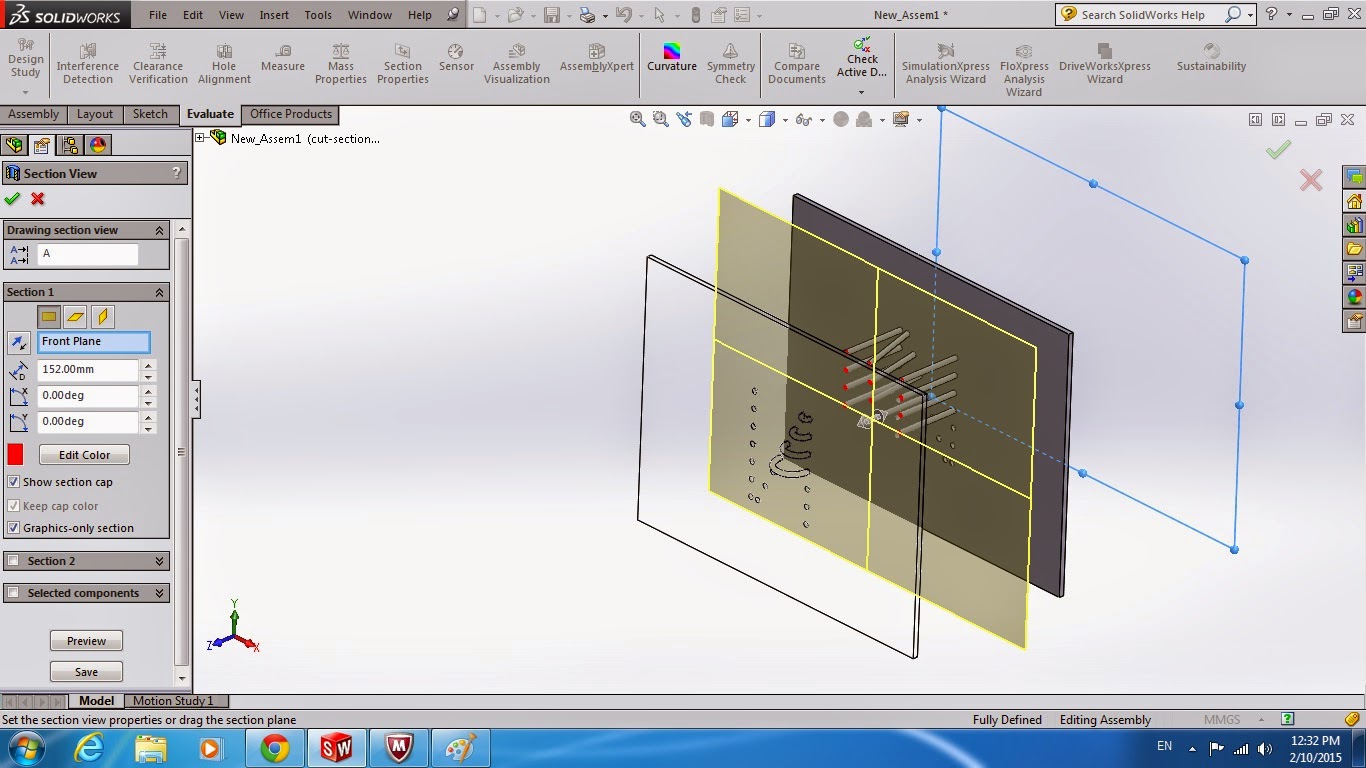The image size is (1366, 768).
Task: Select the Interference Detection tool
Action: coord(87,60)
